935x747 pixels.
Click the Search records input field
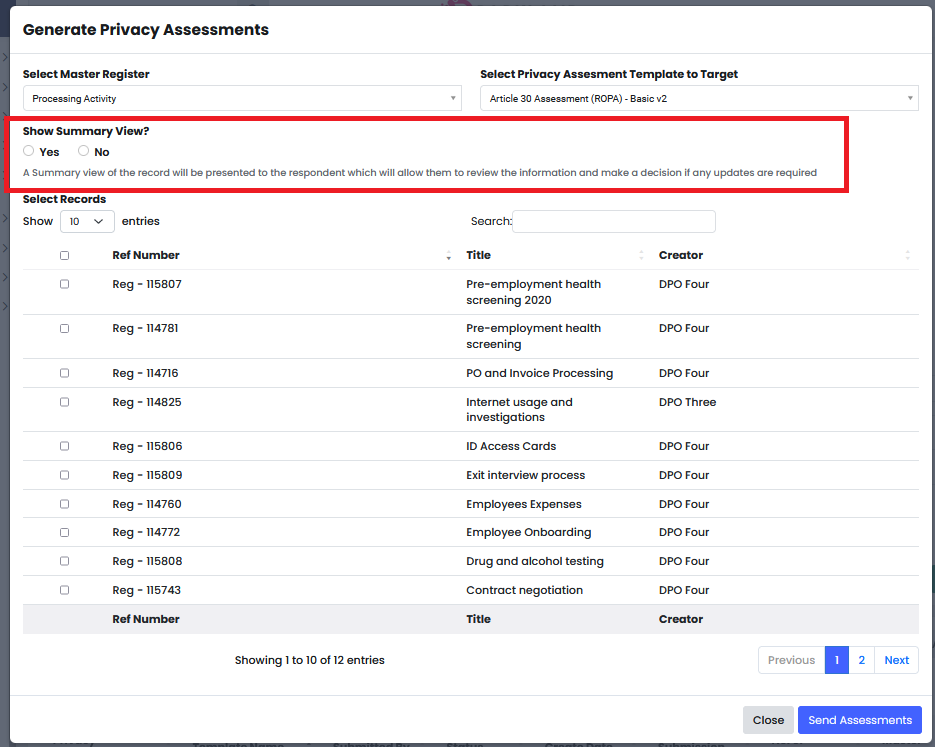(614, 221)
